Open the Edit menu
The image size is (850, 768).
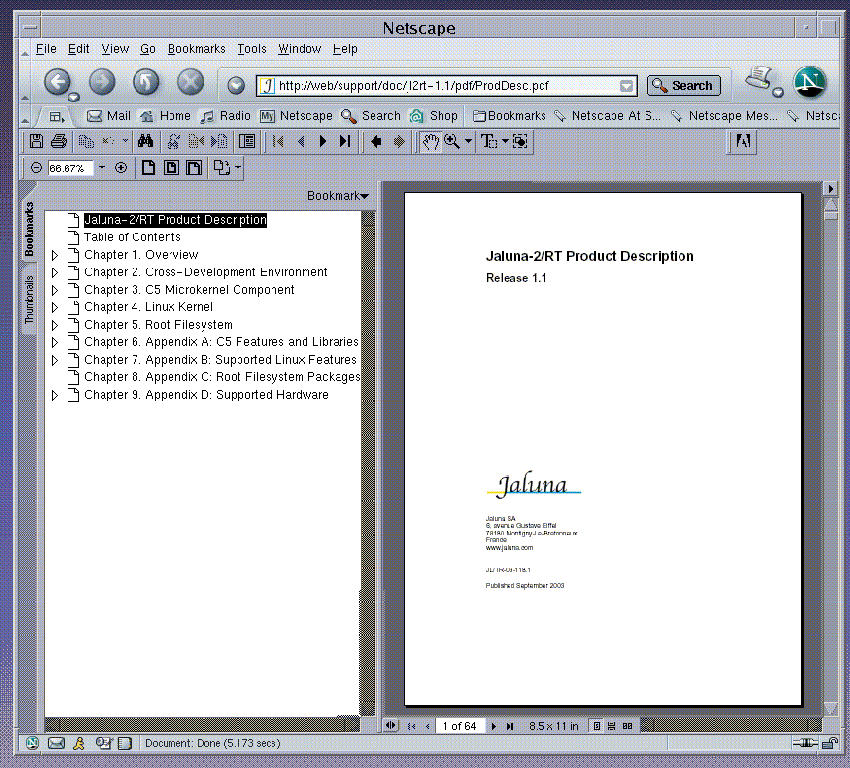(x=78, y=49)
